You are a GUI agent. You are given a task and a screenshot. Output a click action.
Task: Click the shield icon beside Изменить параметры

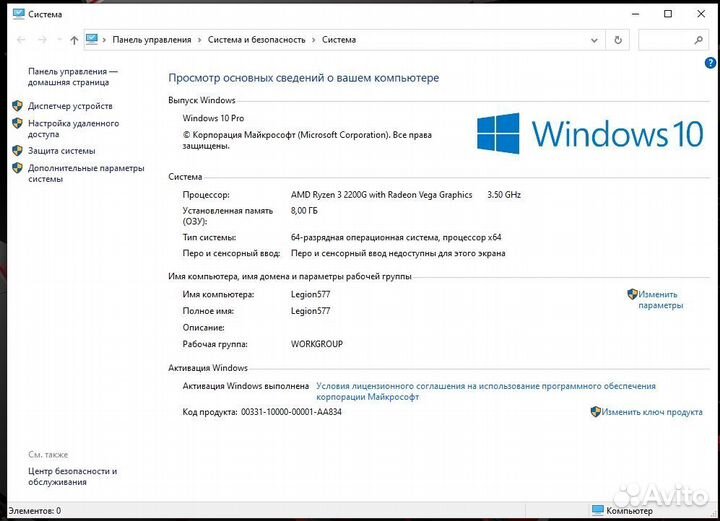coord(632,294)
